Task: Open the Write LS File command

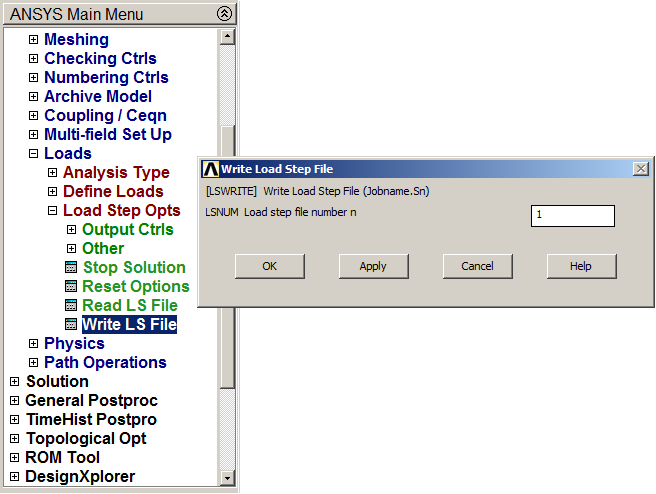Action: coord(129,324)
